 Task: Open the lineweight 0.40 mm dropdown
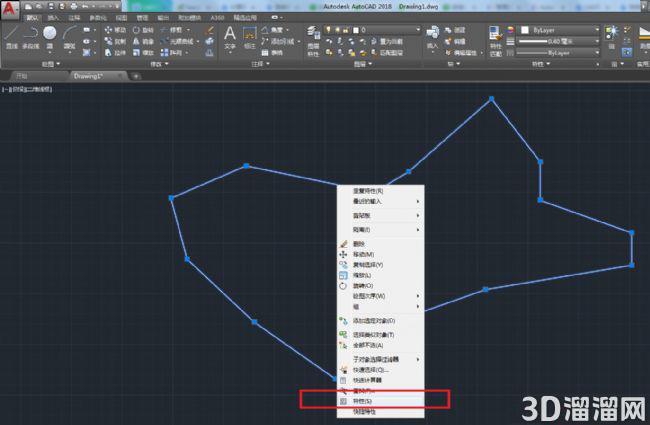tap(559, 41)
